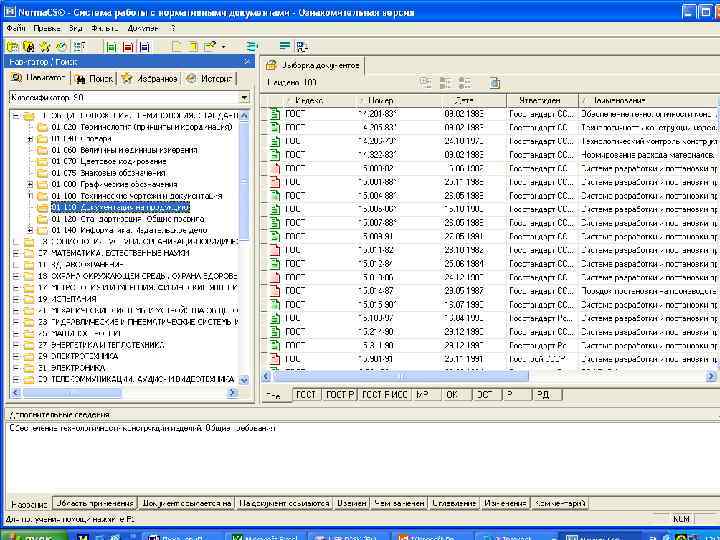Open the Комментарий details tab
The height and width of the screenshot is (540, 720).
560,503
